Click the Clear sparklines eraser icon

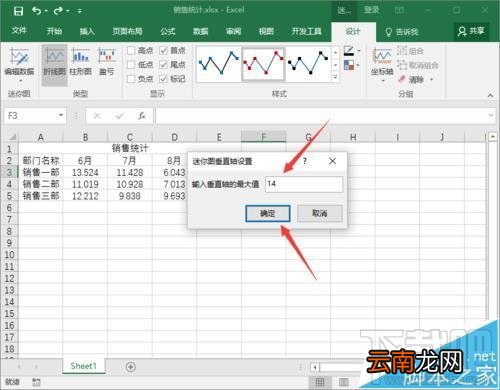tap(402, 79)
